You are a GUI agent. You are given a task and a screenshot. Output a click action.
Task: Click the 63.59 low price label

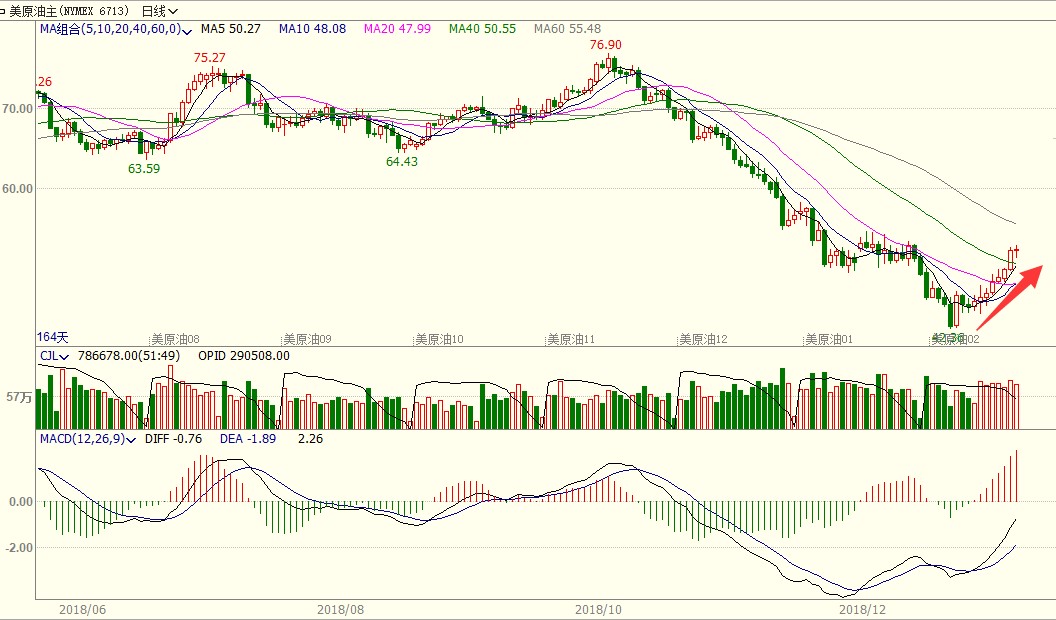click(144, 169)
